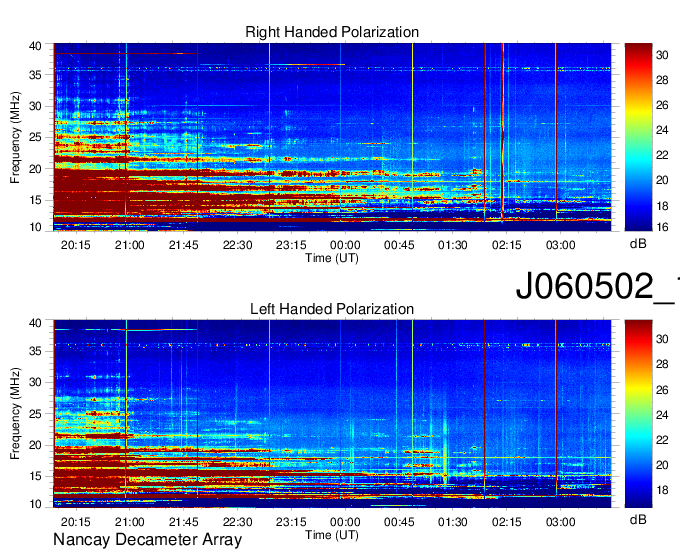Image resolution: width=680 pixels, height=552 pixels.
Task: Click the "01:30" tick under the Left Handed plot
Action: (452, 522)
